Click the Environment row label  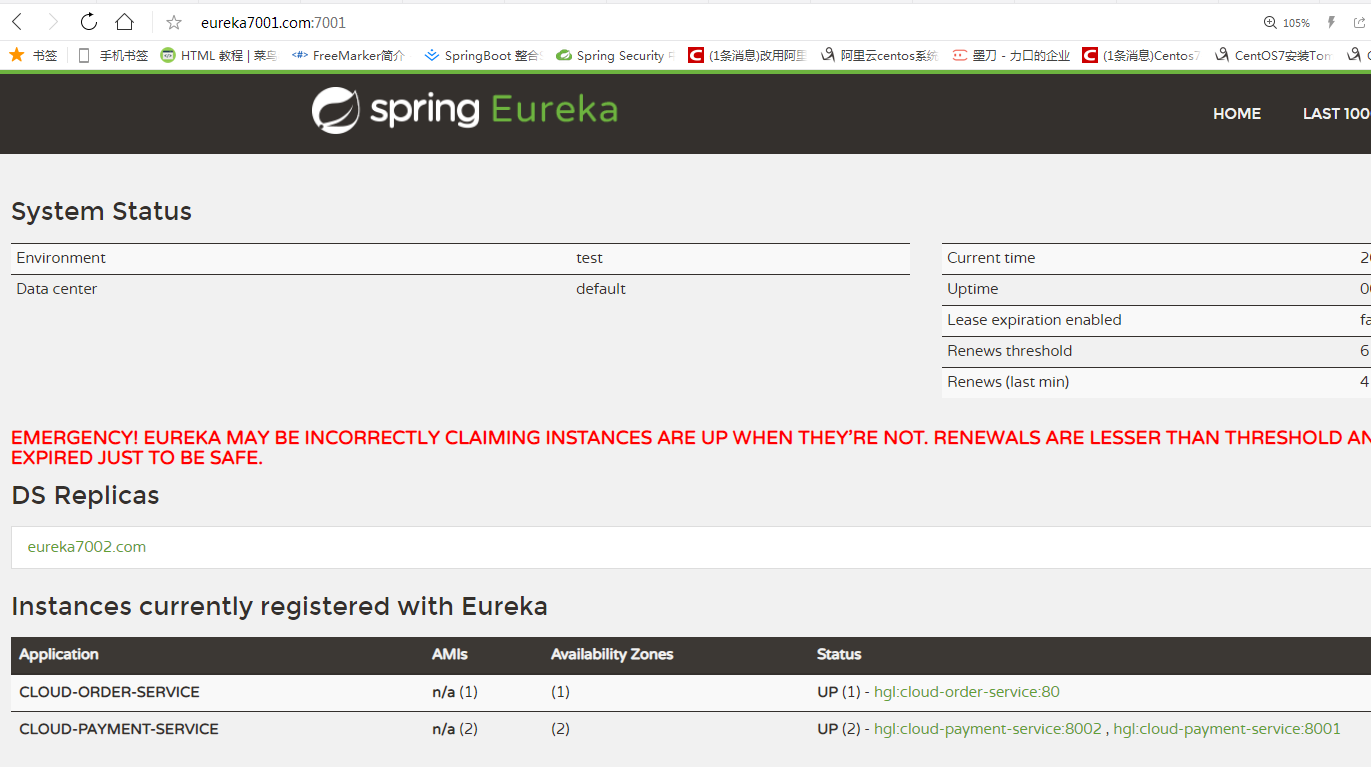(61, 258)
